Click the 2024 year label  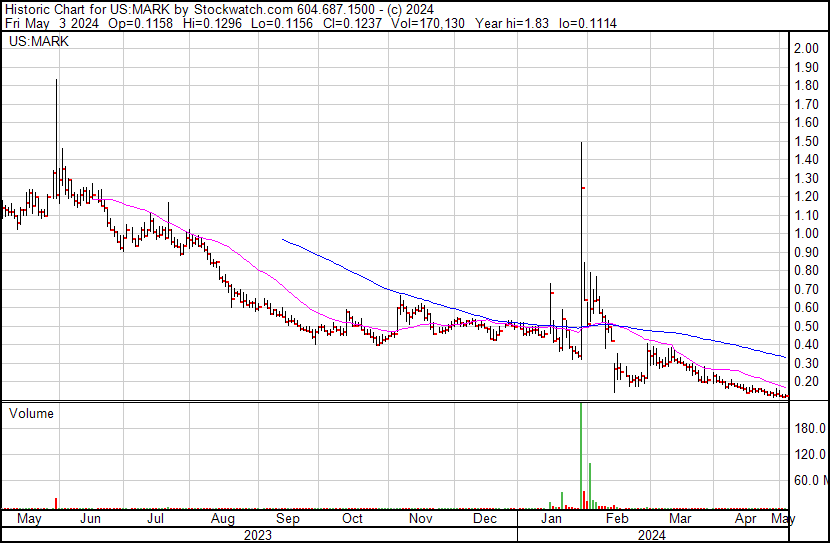click(x=652, y=535)
